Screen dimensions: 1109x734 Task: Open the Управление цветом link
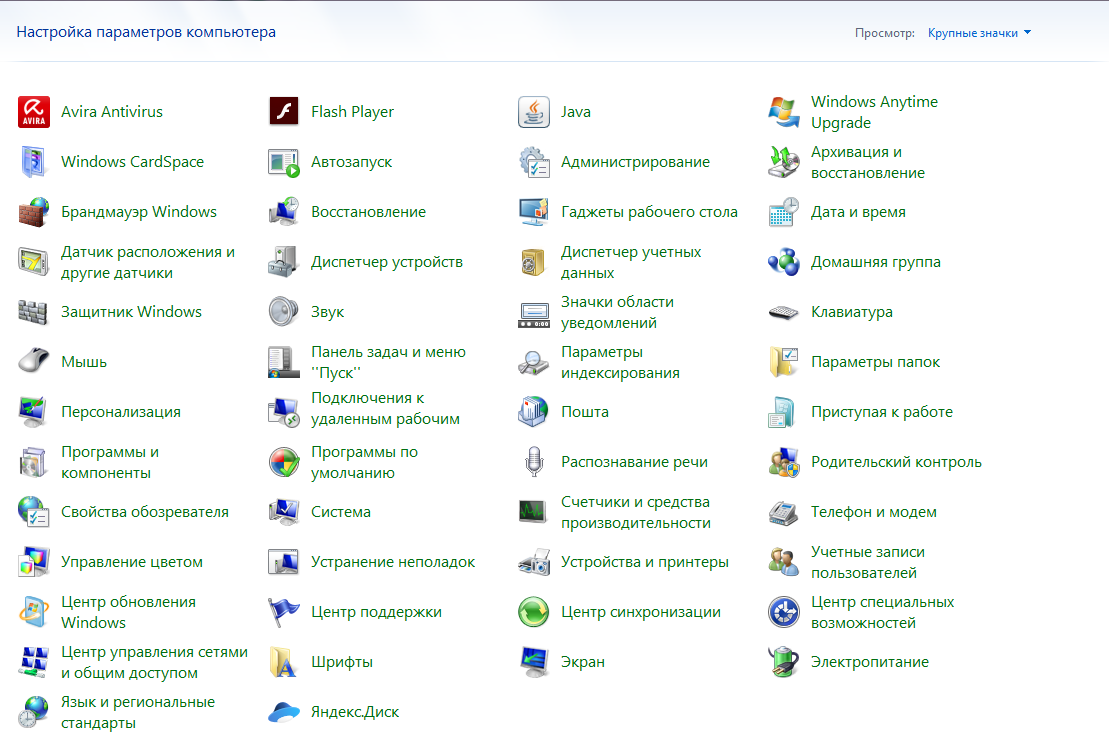(132, 562)
